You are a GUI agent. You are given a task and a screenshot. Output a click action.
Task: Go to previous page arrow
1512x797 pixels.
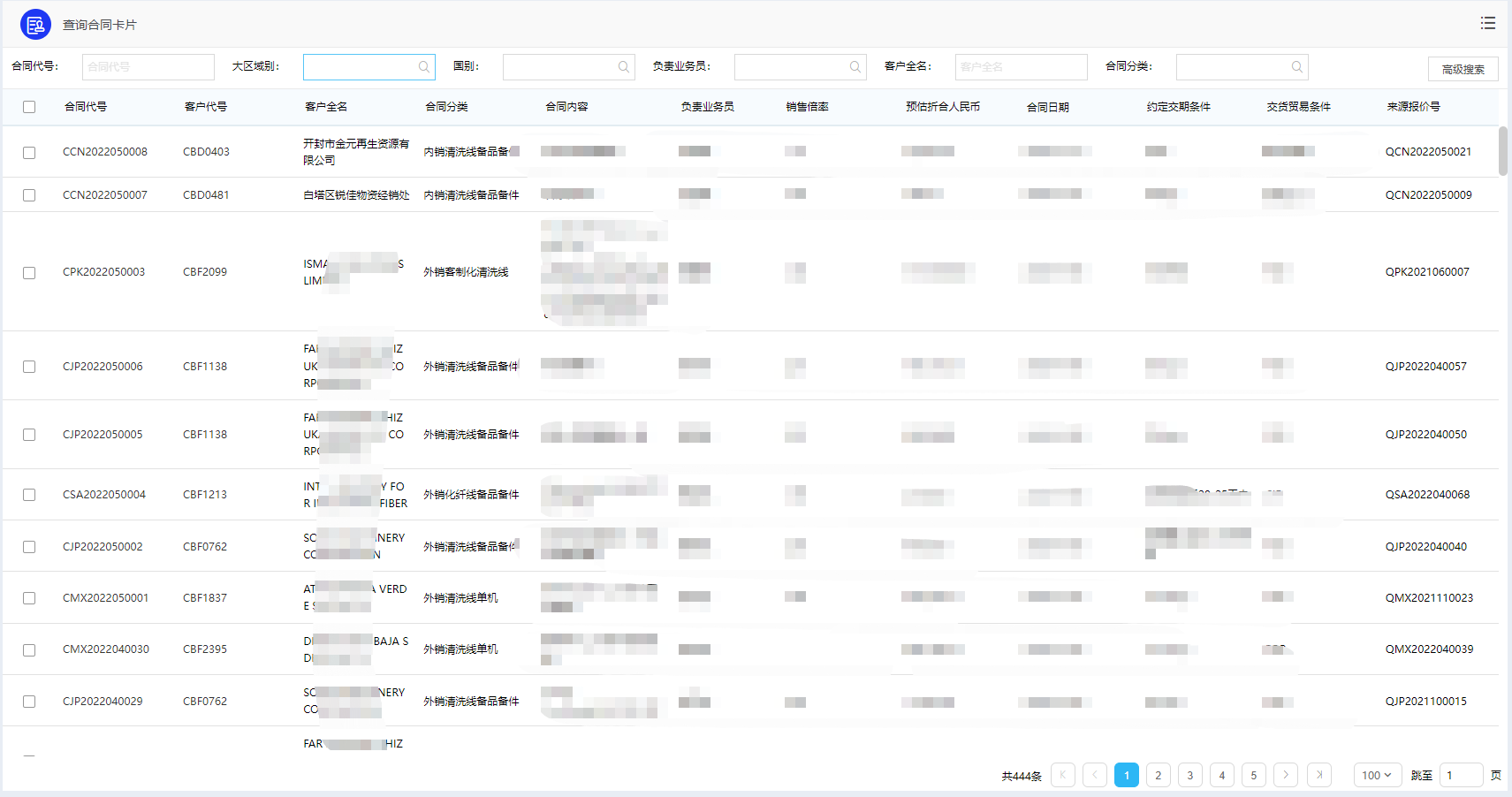[x=1095, y=775]
